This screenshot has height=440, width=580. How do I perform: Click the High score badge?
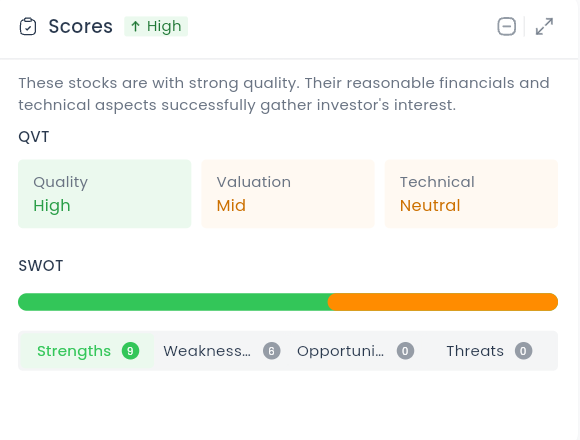tap(156, 26)
